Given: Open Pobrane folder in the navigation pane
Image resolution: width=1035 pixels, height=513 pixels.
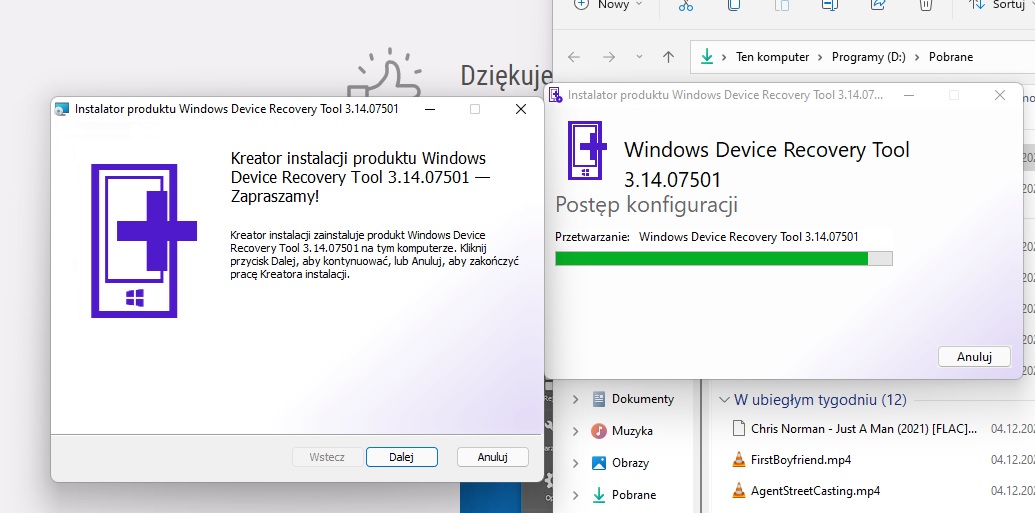Looking at the screenshot, I should (634, 495).
